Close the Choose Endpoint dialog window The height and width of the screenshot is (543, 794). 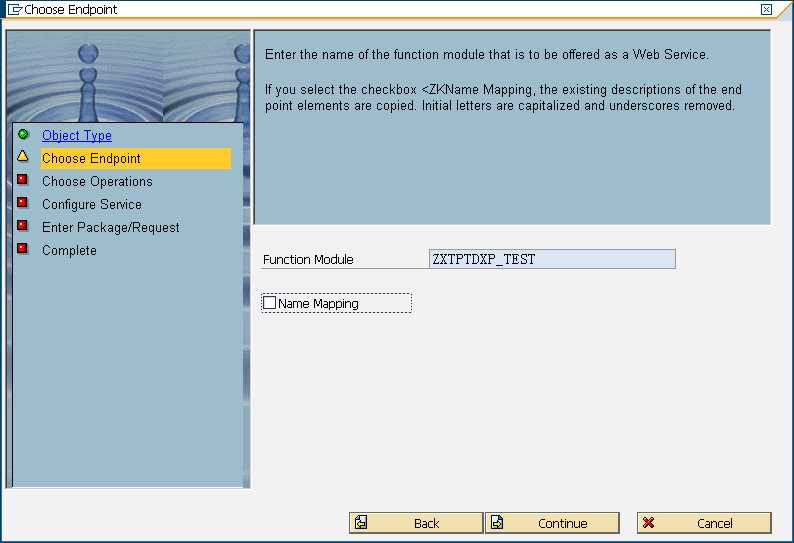coord(767,9)
